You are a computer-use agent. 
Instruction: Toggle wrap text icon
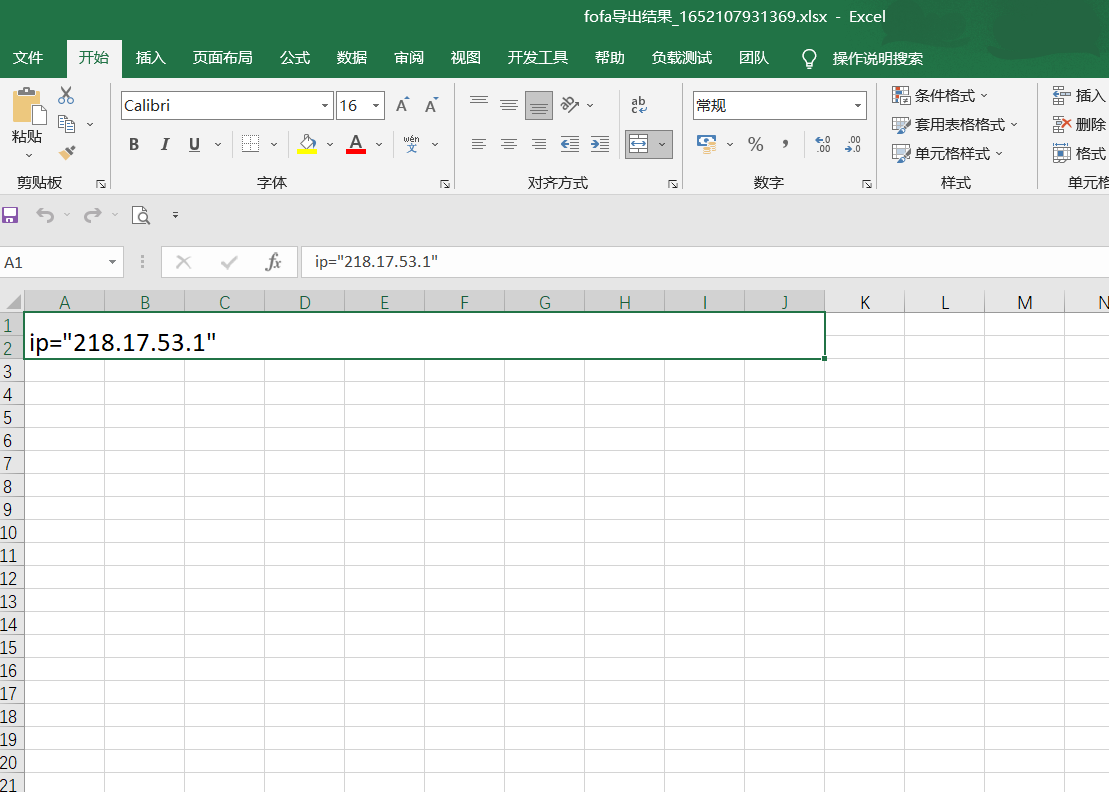(639, 105)
